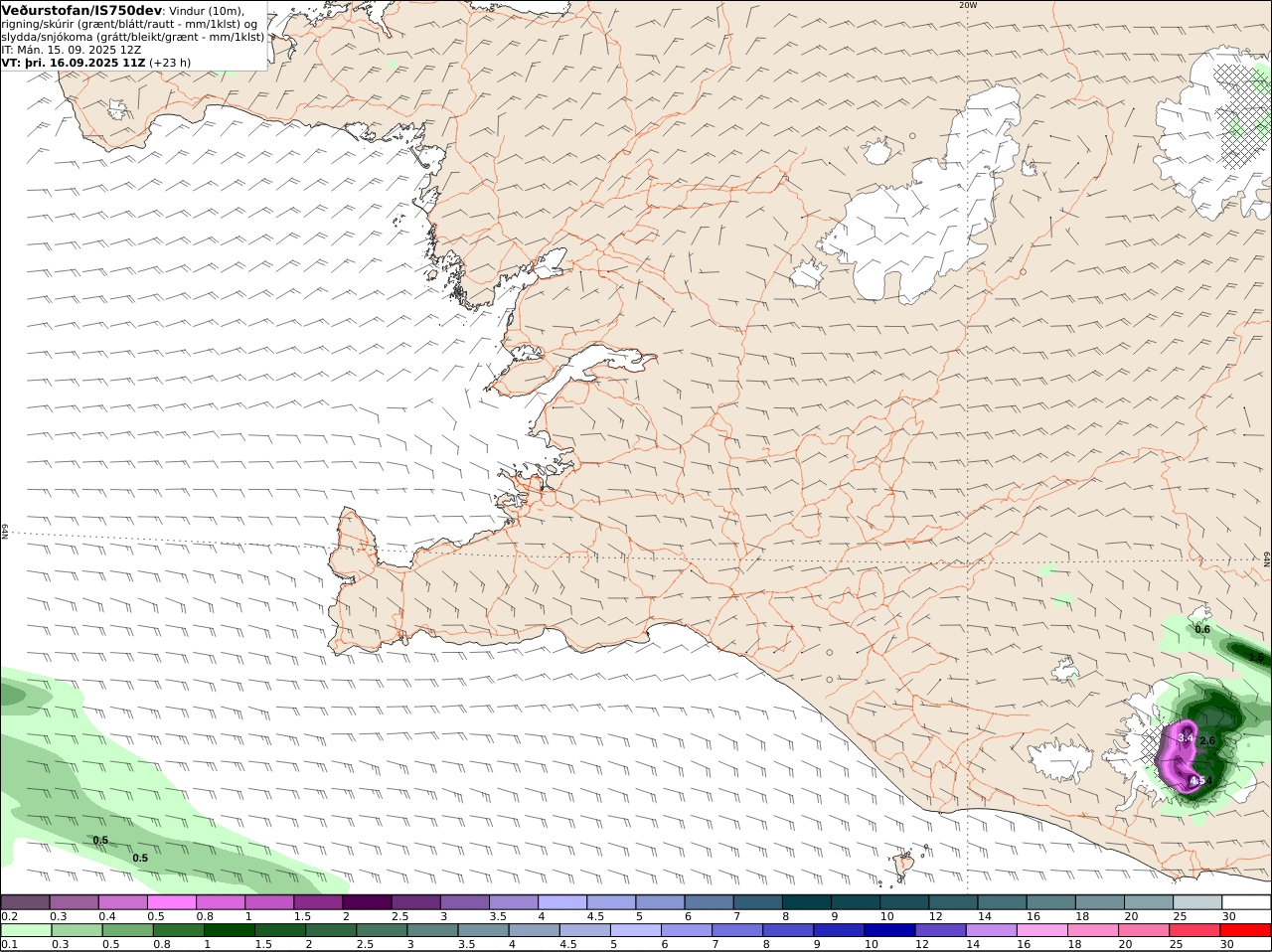Click the '20W' longitude label
This screenshot has height=952, width=1272.
(x=968, y=5)
